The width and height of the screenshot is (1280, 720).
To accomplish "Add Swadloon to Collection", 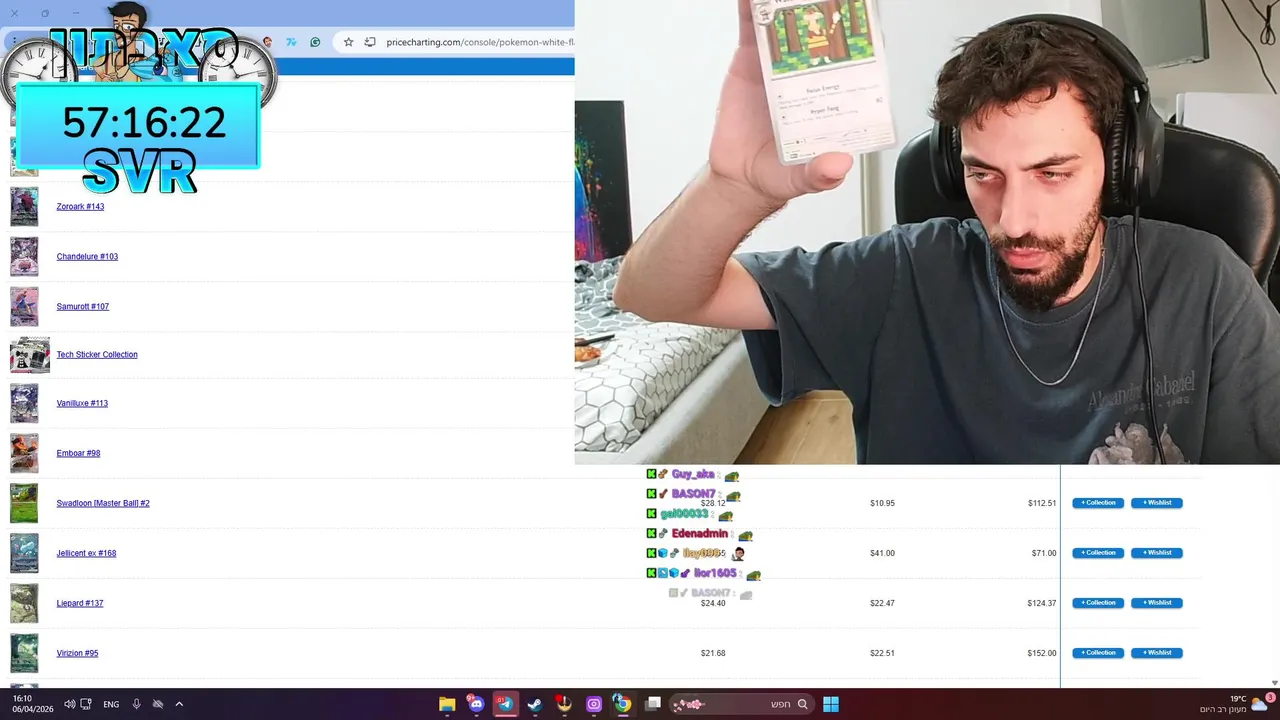I will point(1098,503).
